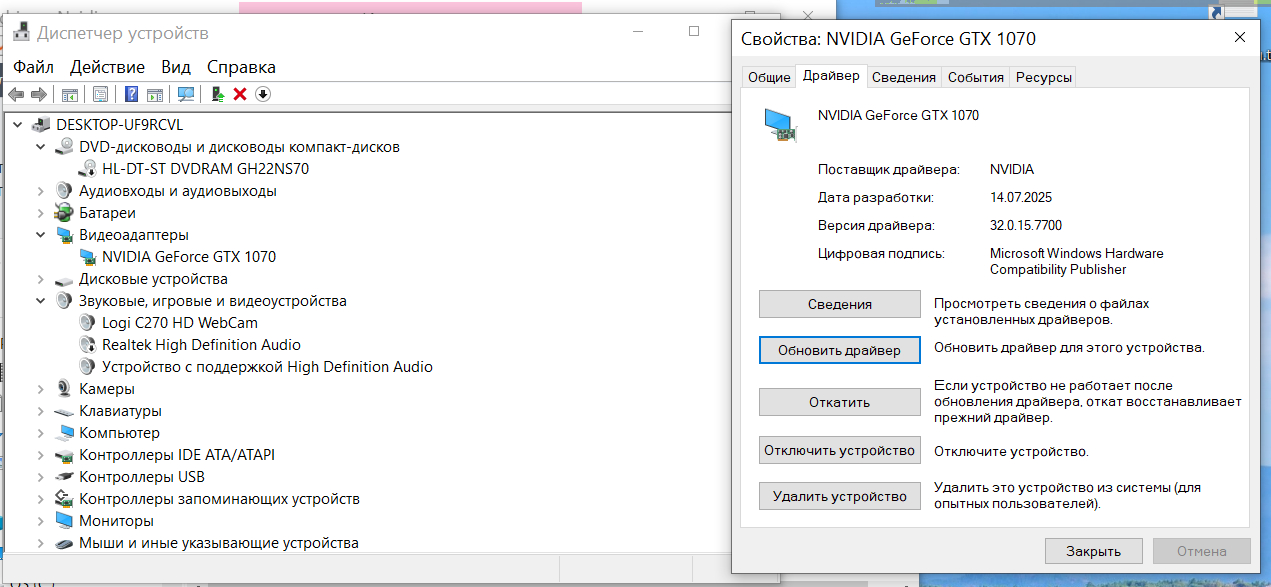The width and height of the screenshot is (1271, 587).
Task: Collapse the Видеоадаптеры tree node
Action: coord(40,235)
